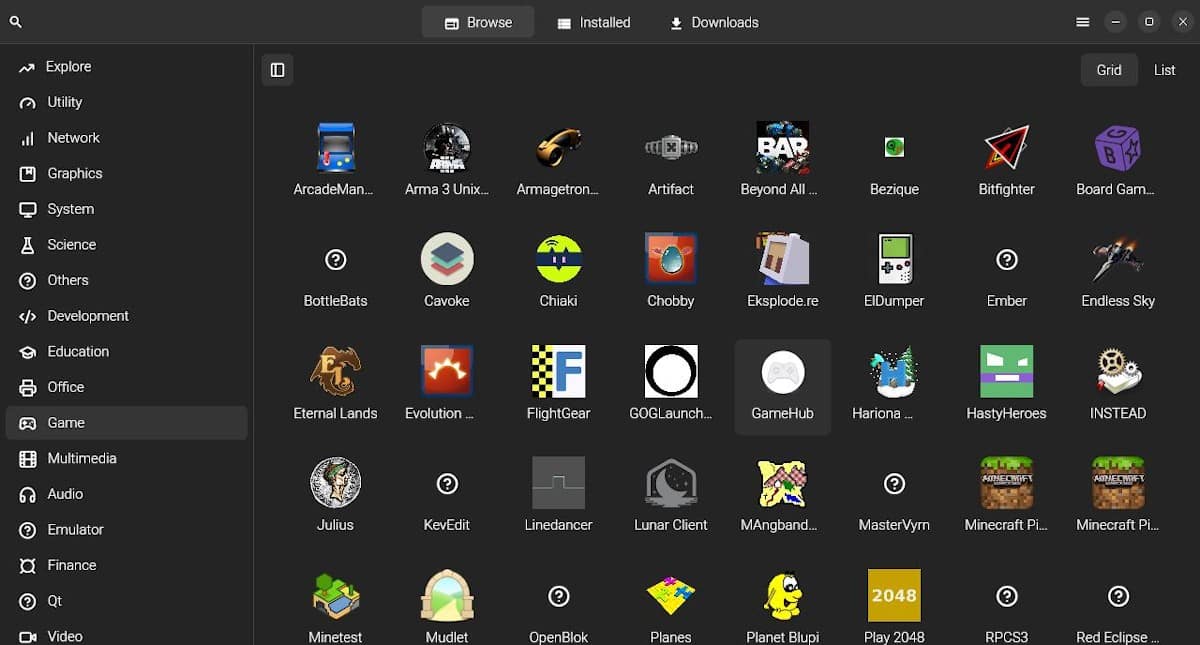The image size is (1200, 645).
Task: Go to the Downloads tab
Action: pyautogui.click(x=714, y=22)
